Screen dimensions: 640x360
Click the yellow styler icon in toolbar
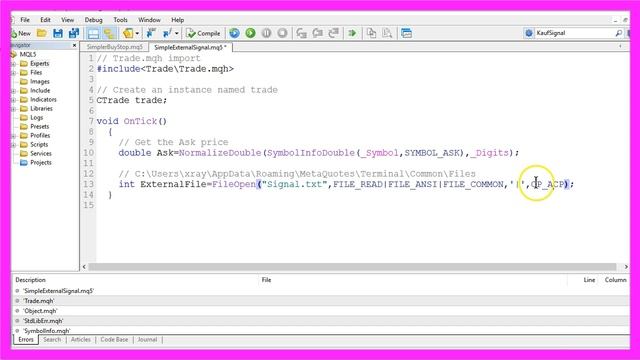pyautogui.click(x=128, y=33)
